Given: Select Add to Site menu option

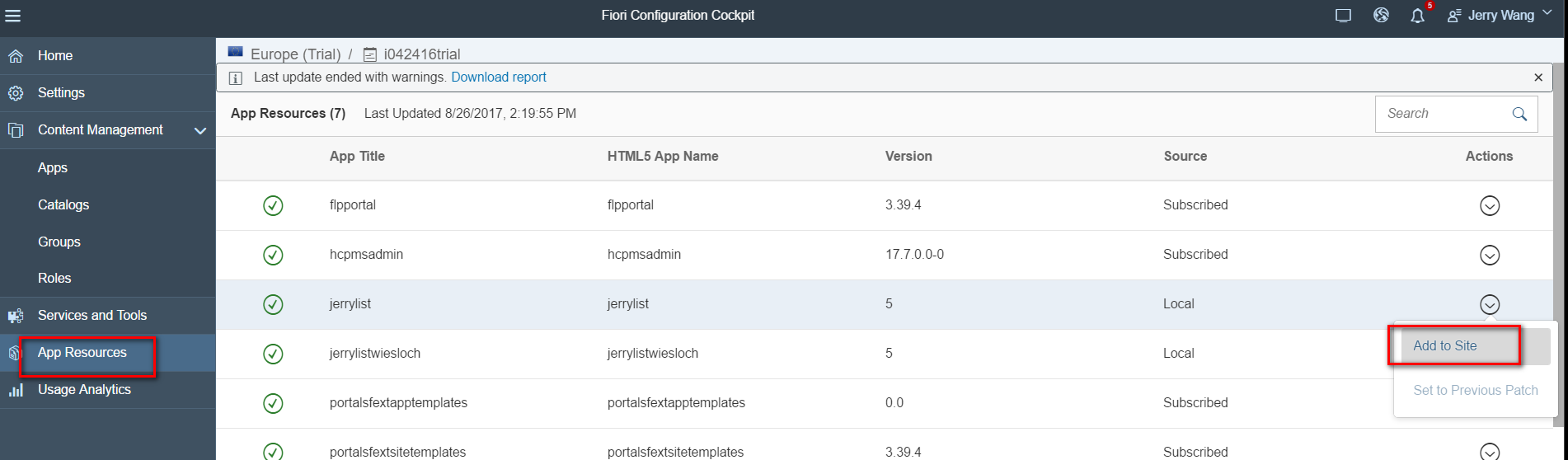Looking at the screenshot, I should click(1444, 346).
